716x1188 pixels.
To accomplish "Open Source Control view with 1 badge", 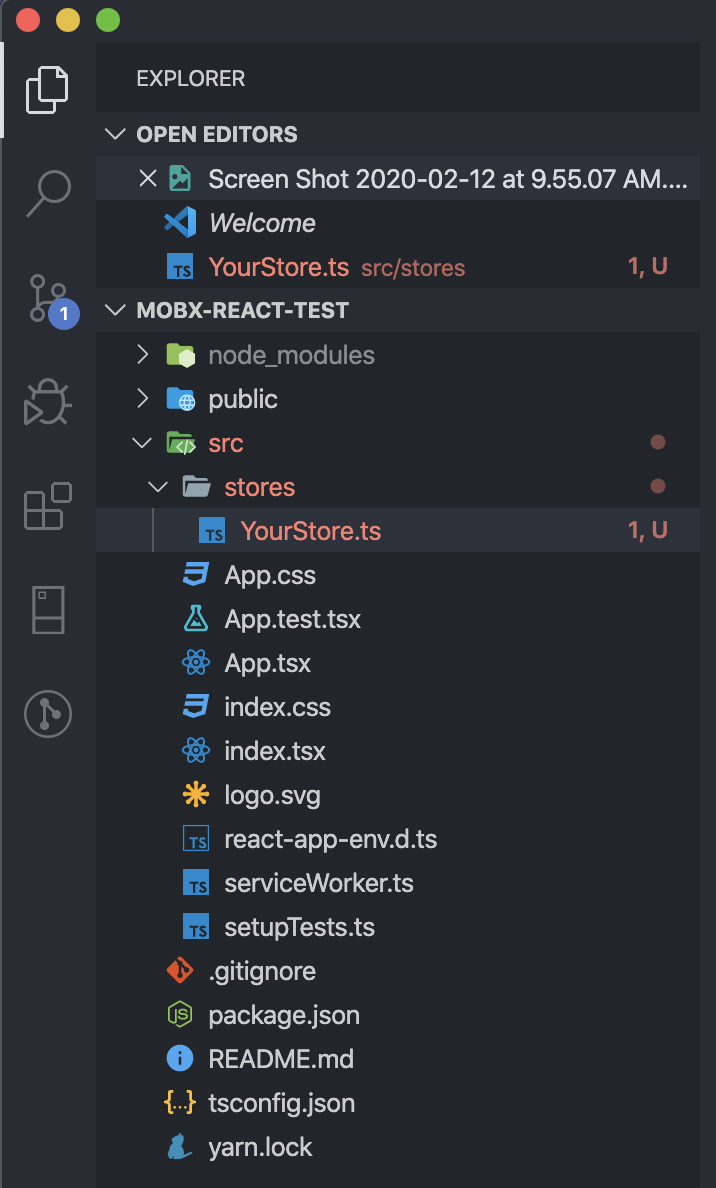I will coord(52,300).
